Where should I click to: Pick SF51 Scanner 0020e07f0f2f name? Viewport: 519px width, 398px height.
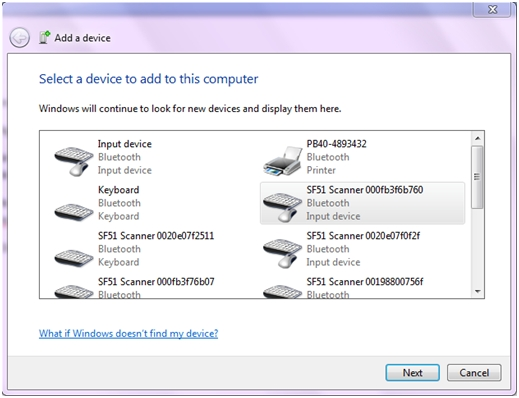point(363,236)
